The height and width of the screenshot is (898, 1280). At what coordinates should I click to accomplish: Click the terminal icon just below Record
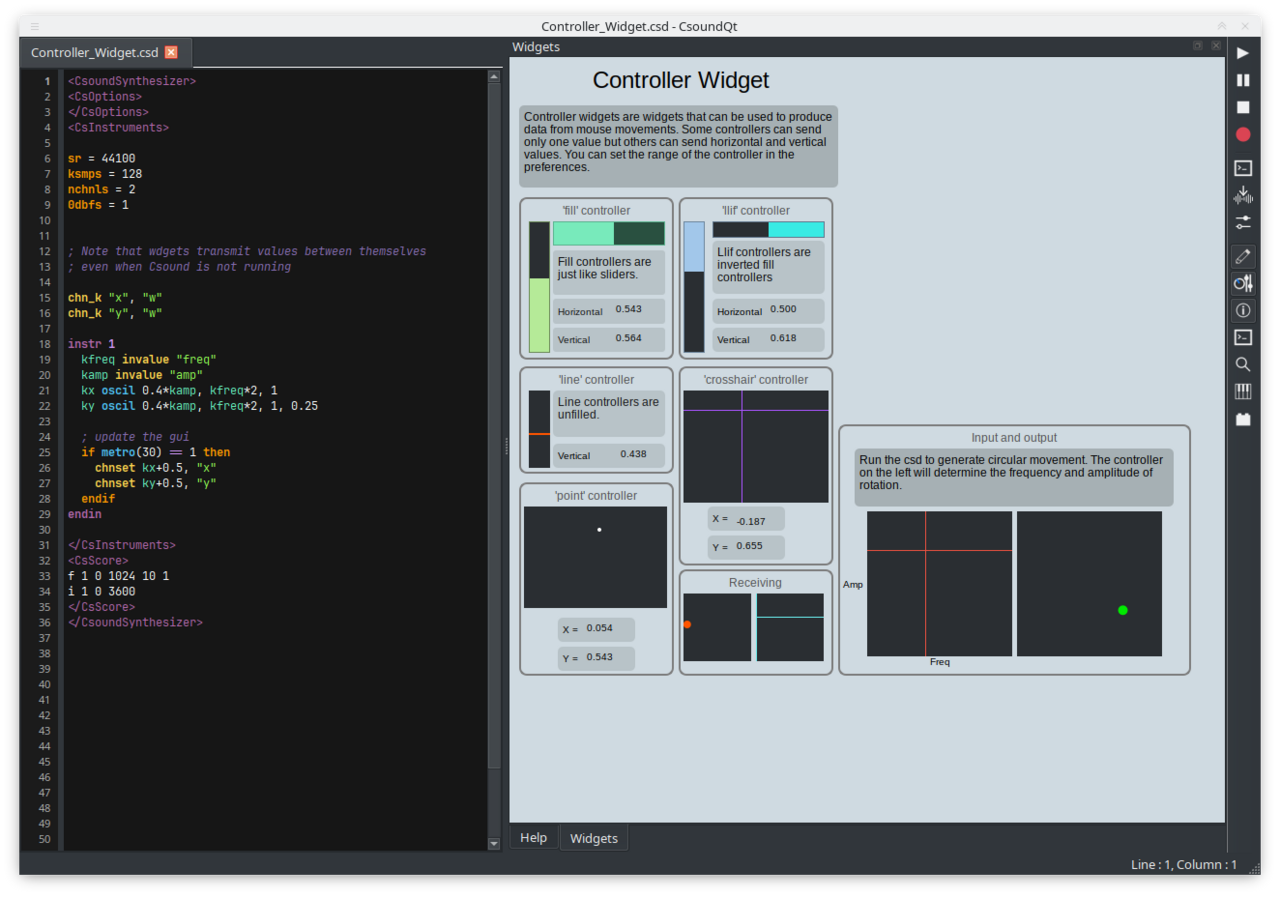pos(1243,168)
